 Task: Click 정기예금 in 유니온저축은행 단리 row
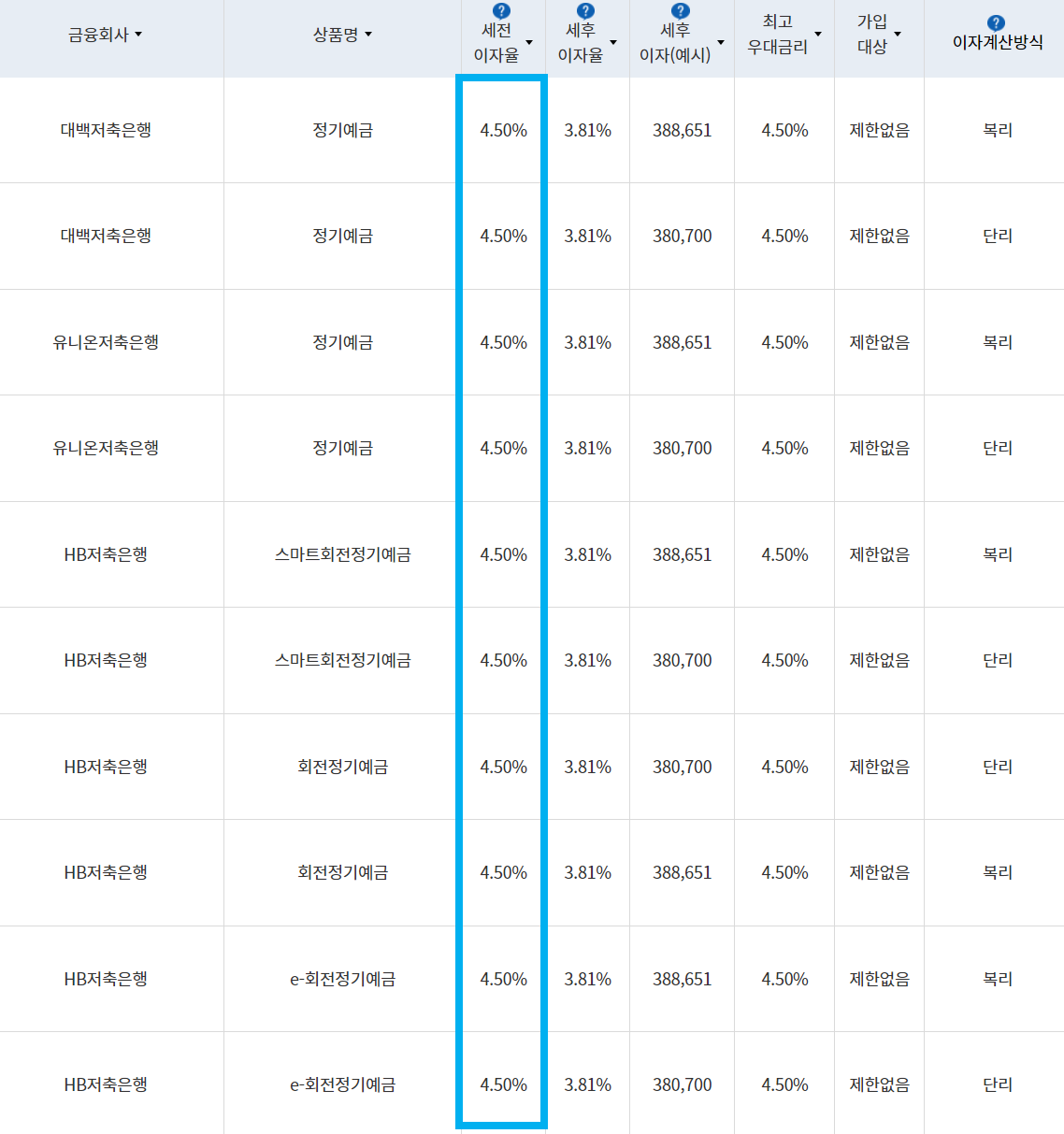343,448
